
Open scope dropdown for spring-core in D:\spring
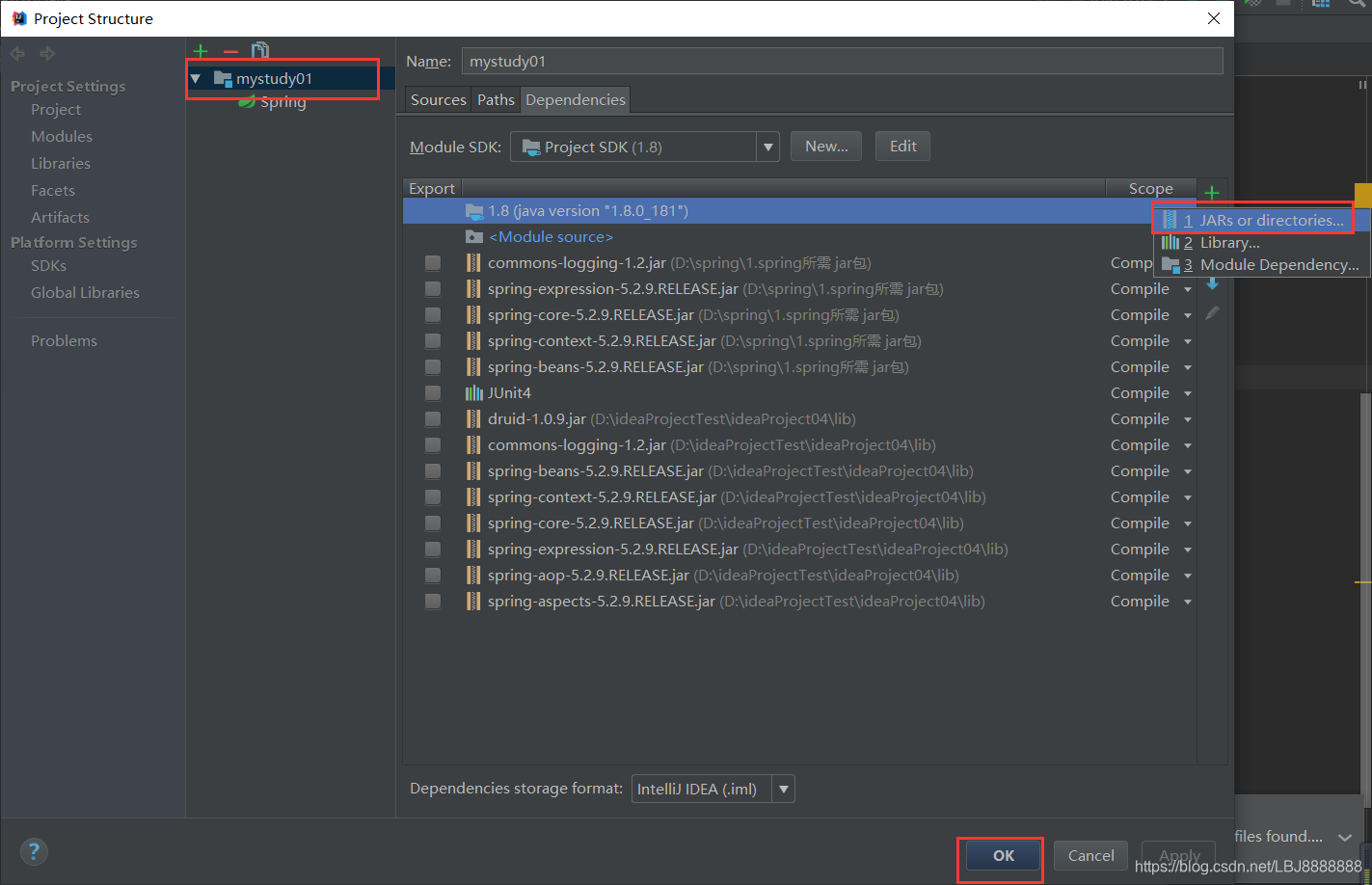click(x=1188, y=315)
